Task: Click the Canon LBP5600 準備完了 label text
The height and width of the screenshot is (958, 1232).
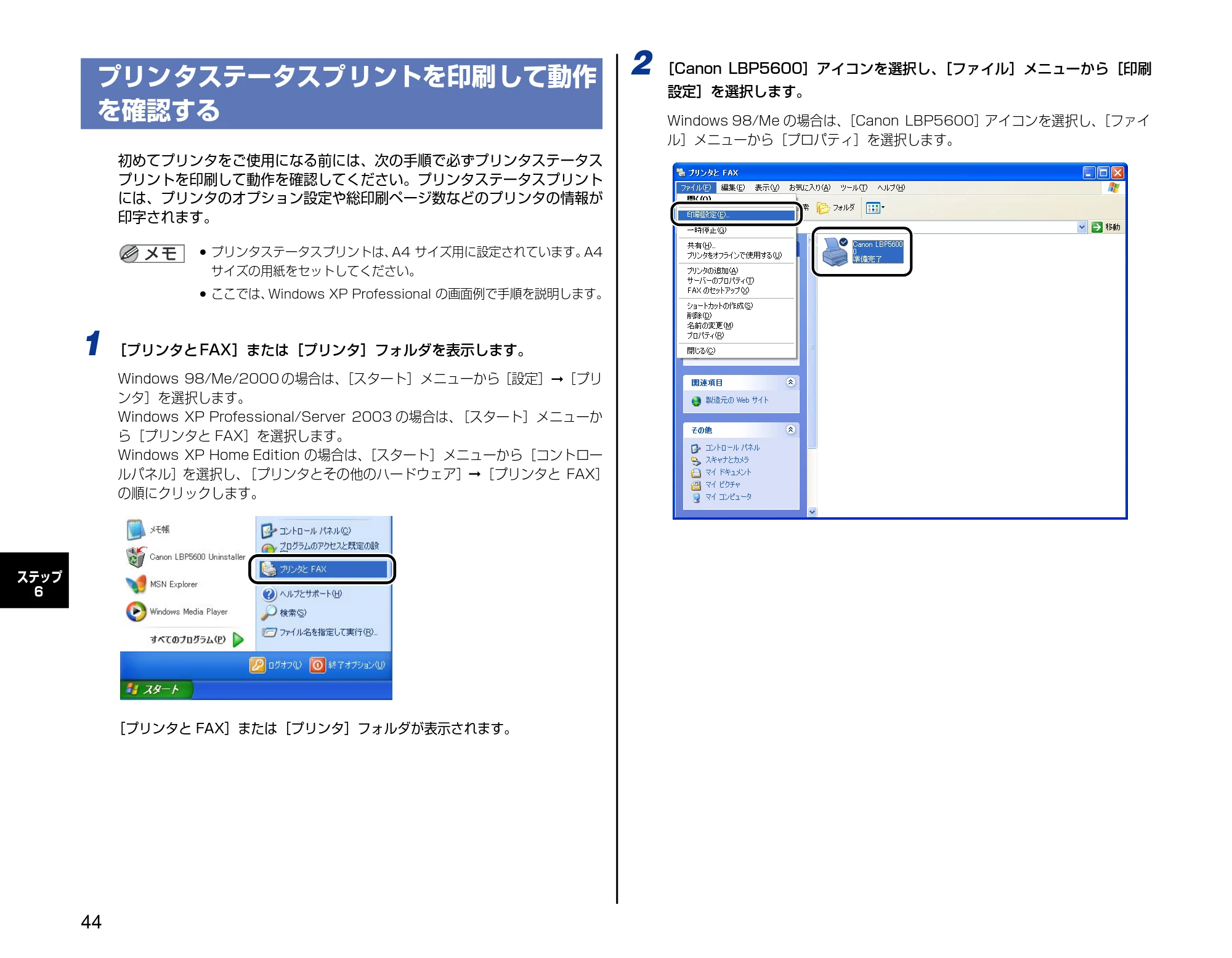Action: (x=878, y=252)
